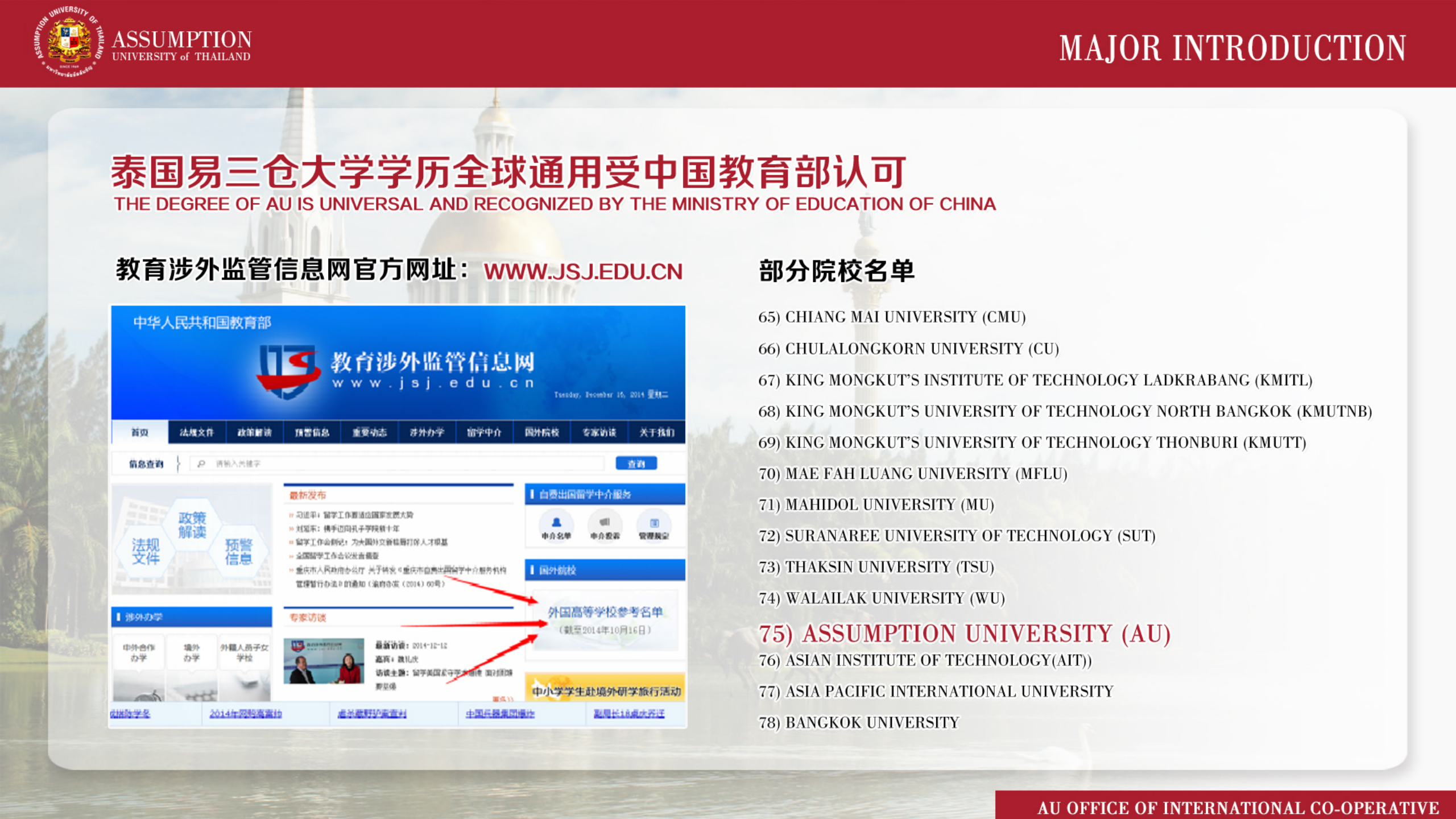Open the 首页 home tab
Screen dimensions: 1456x819
[140, 432]
